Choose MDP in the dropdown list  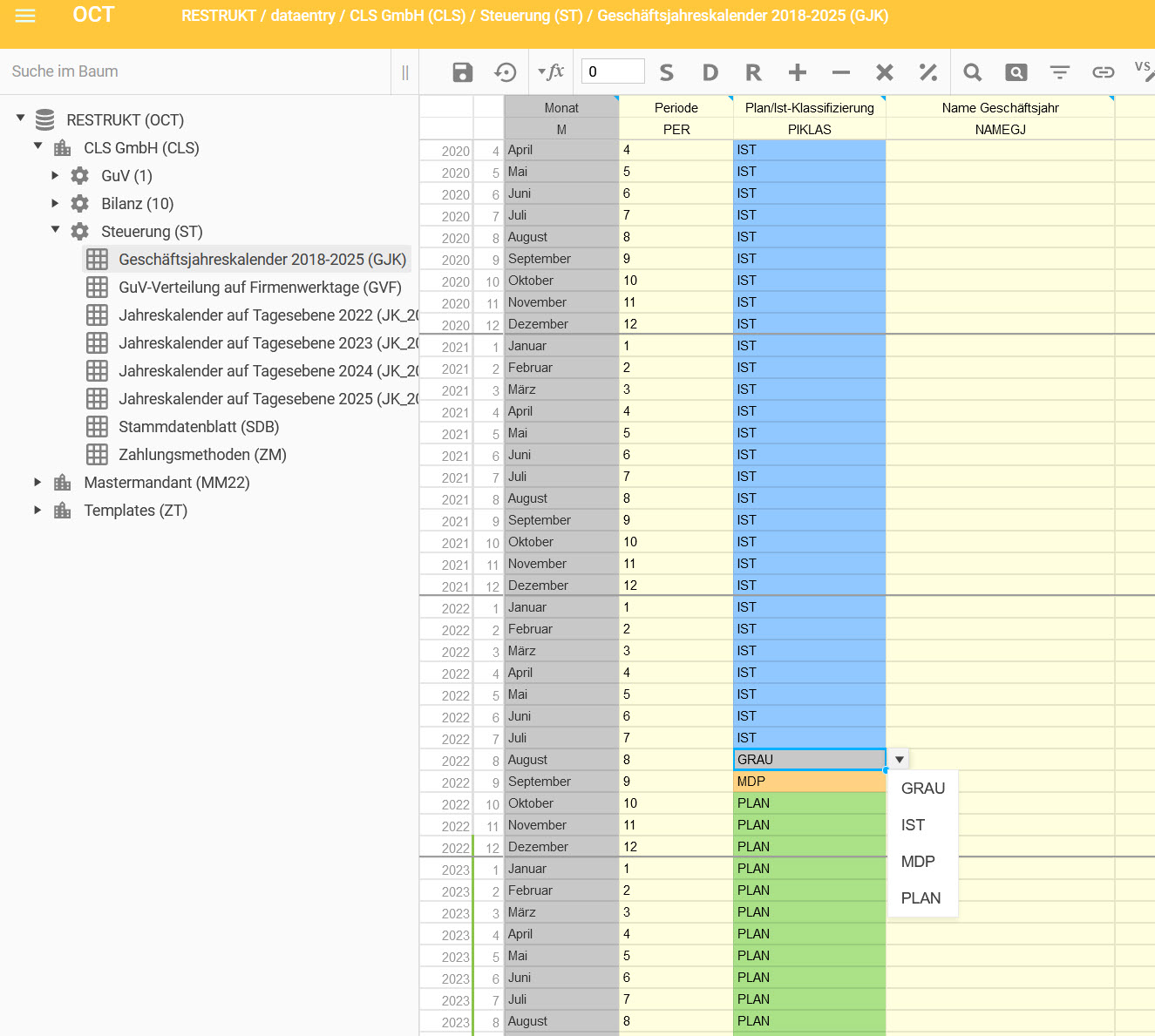[918, 862]
